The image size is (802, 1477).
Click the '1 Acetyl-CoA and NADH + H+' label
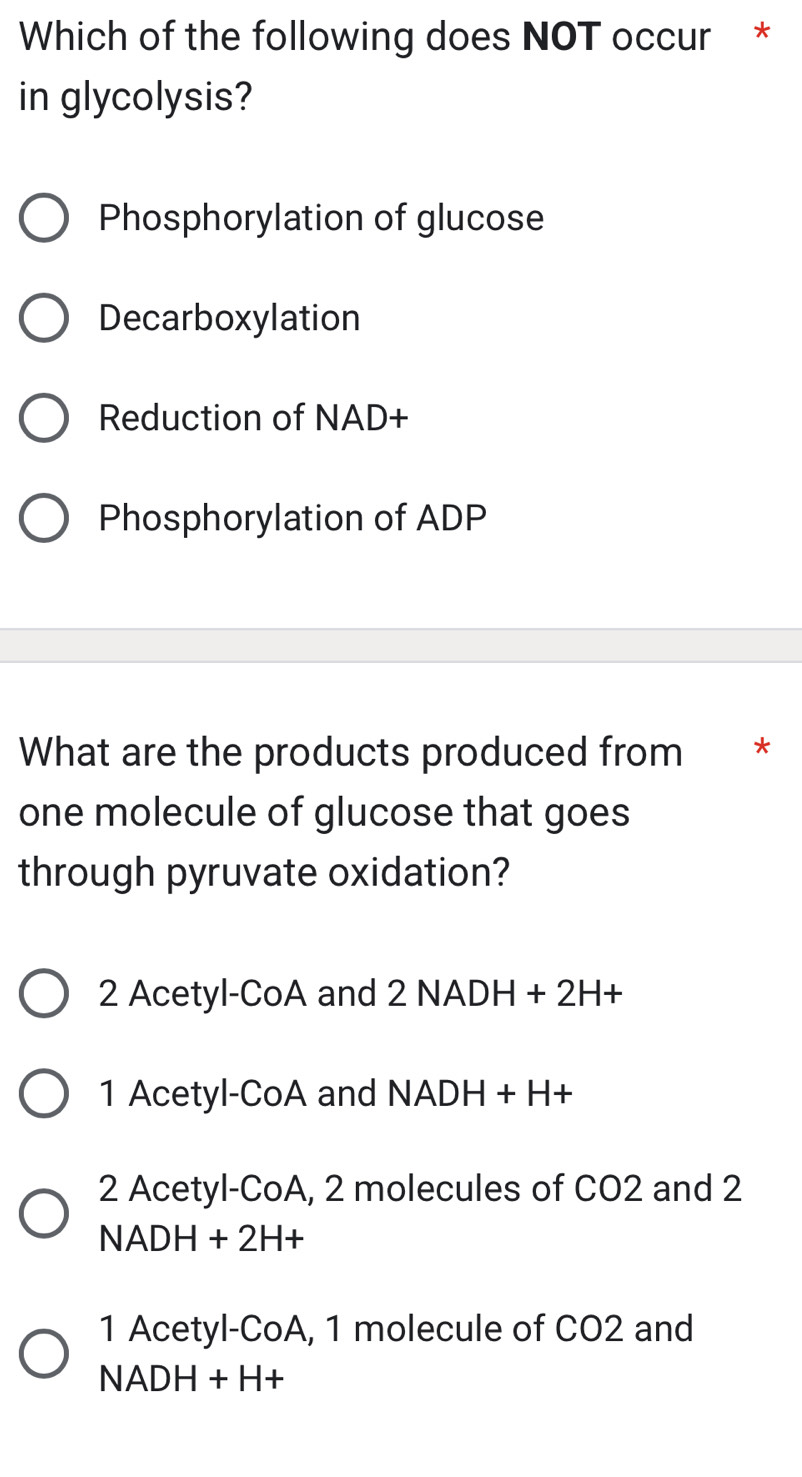335,1092
